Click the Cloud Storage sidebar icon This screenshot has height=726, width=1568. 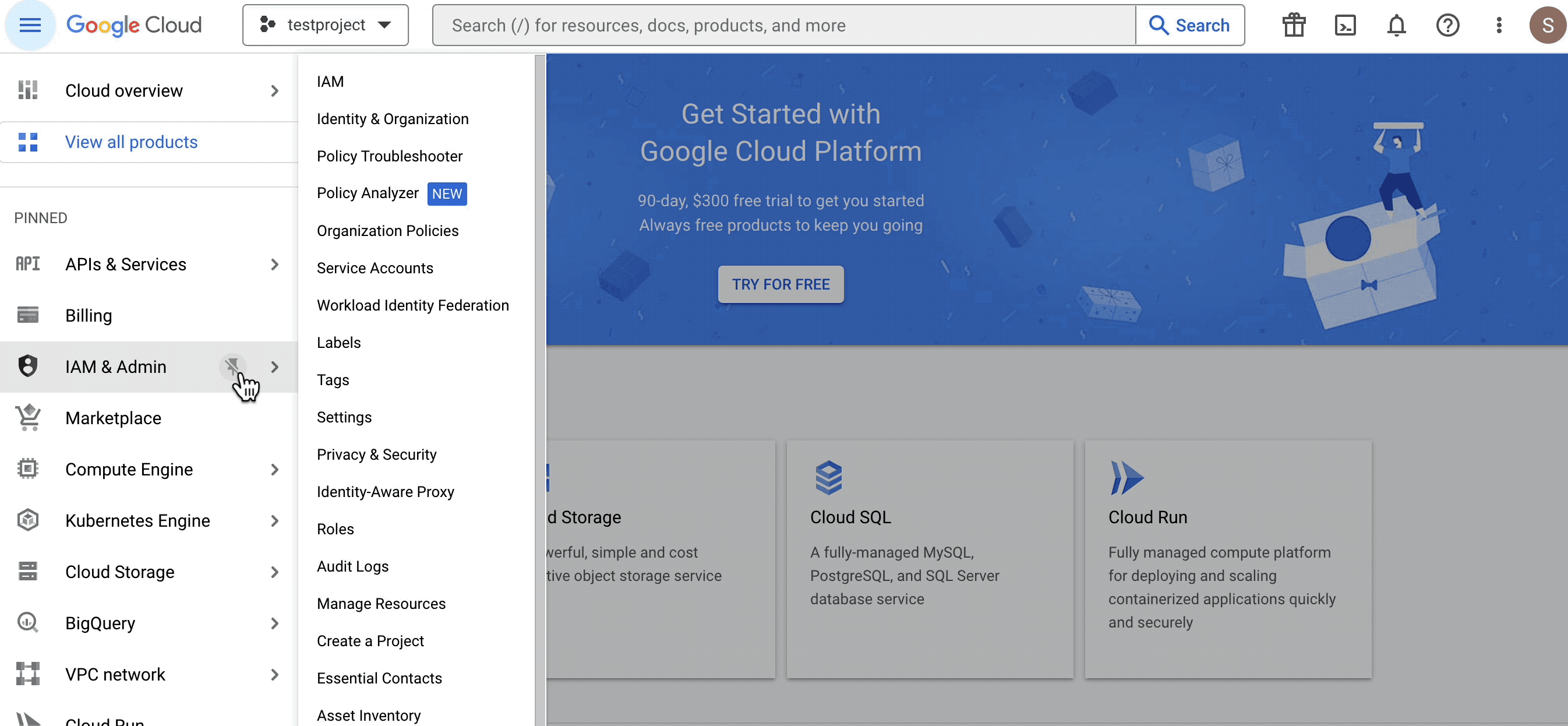coord(27,571)
